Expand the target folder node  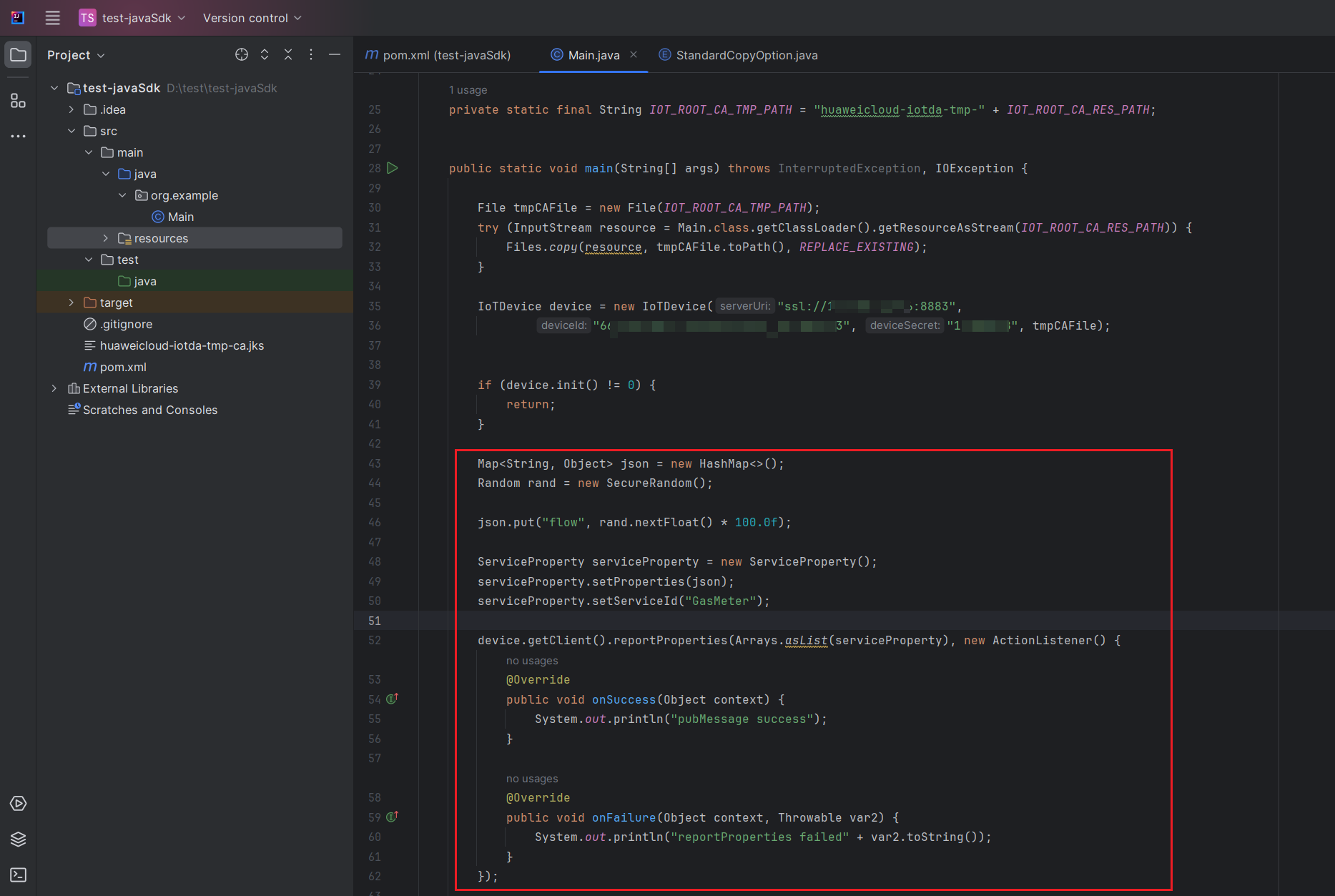click(x=71, y=302)
